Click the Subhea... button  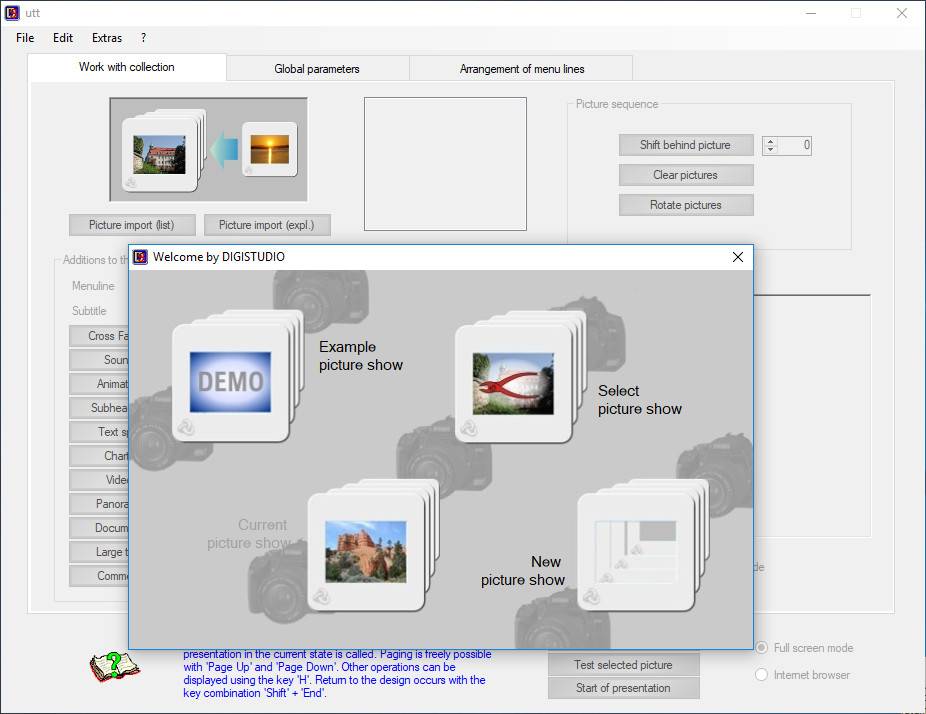tap(99, 407)
